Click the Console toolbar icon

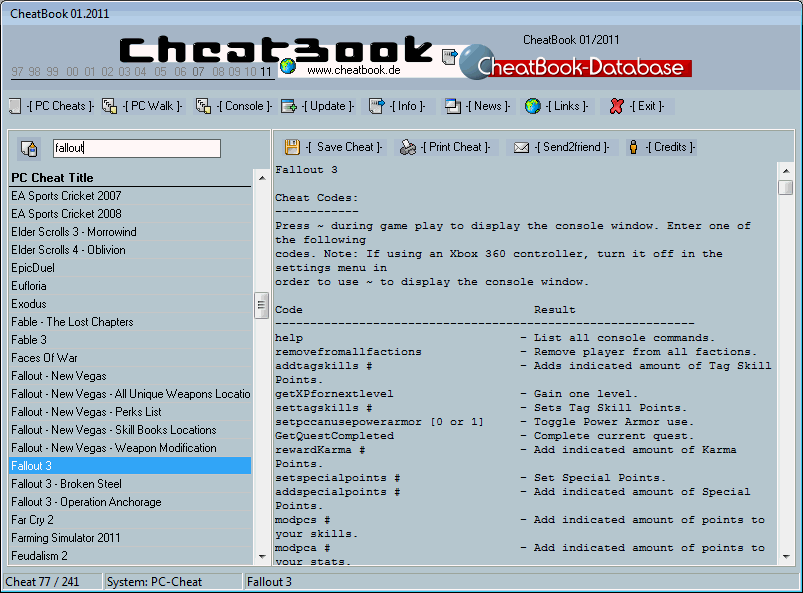click(203, 106)
